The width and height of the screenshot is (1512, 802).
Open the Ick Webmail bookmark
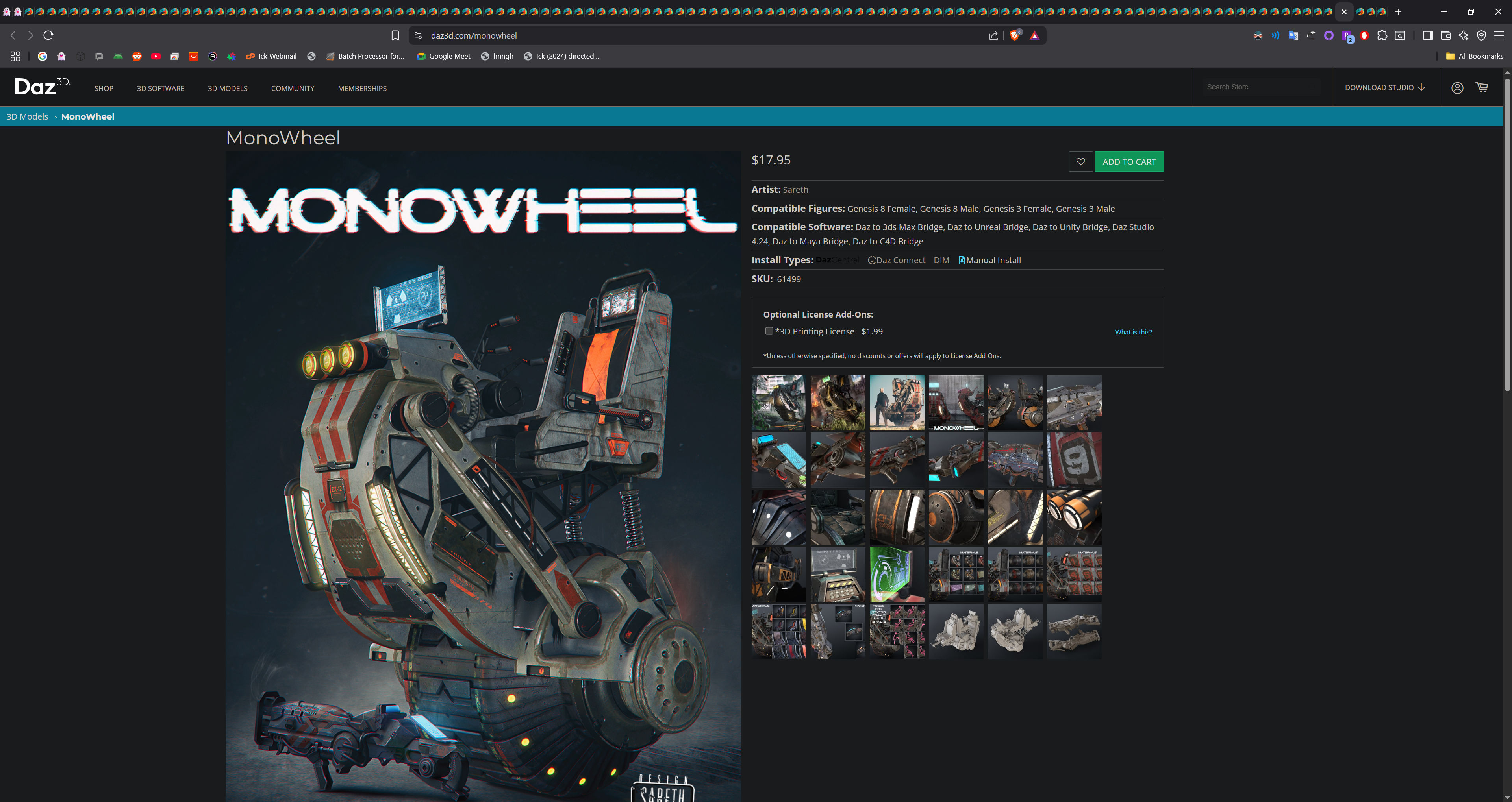pyautogui.click(x=271, y=56)
